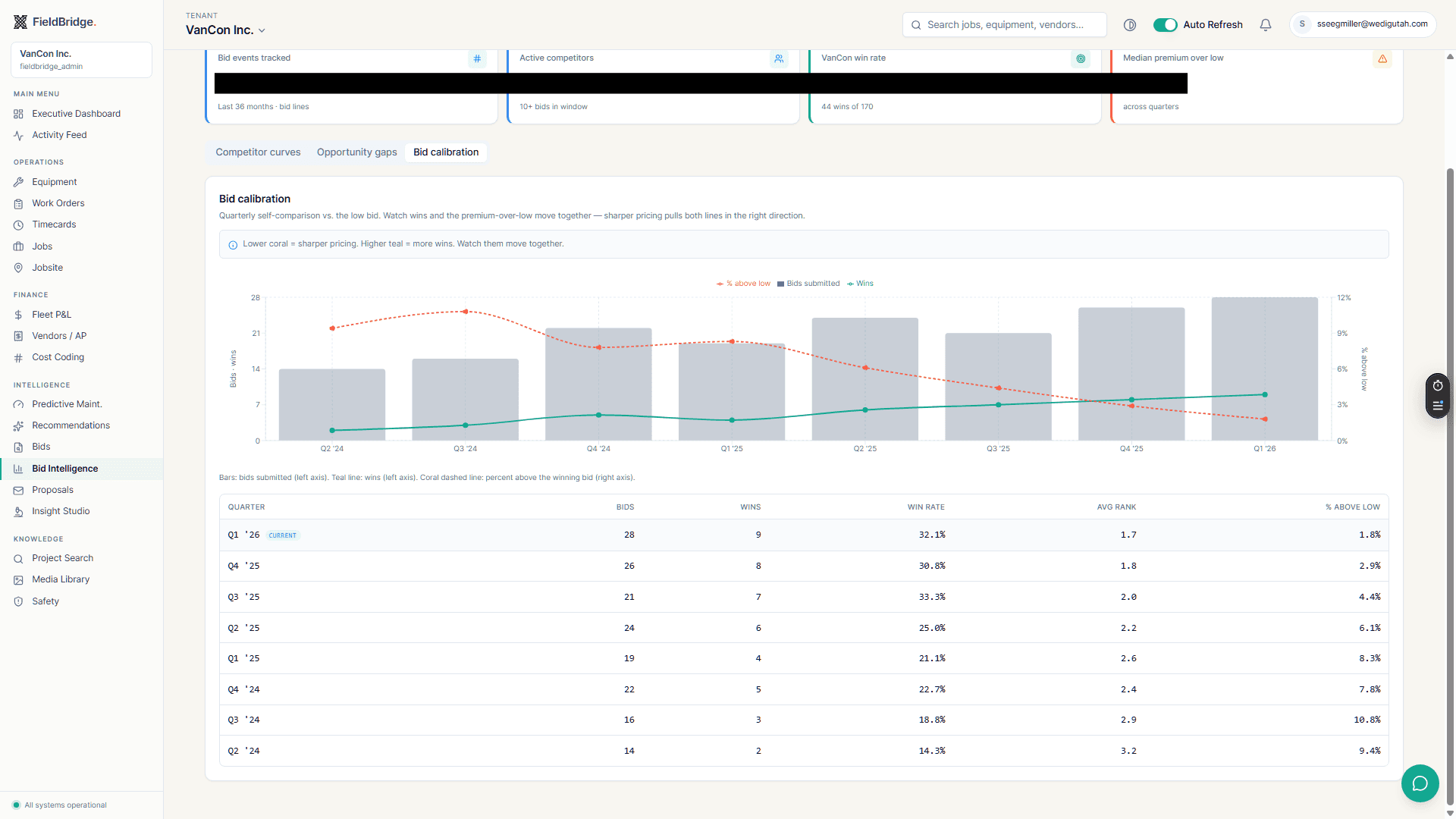Open Recommendations in sidebar
Viewport: 1456px width, 819px height.
click(x=71, y=425)
